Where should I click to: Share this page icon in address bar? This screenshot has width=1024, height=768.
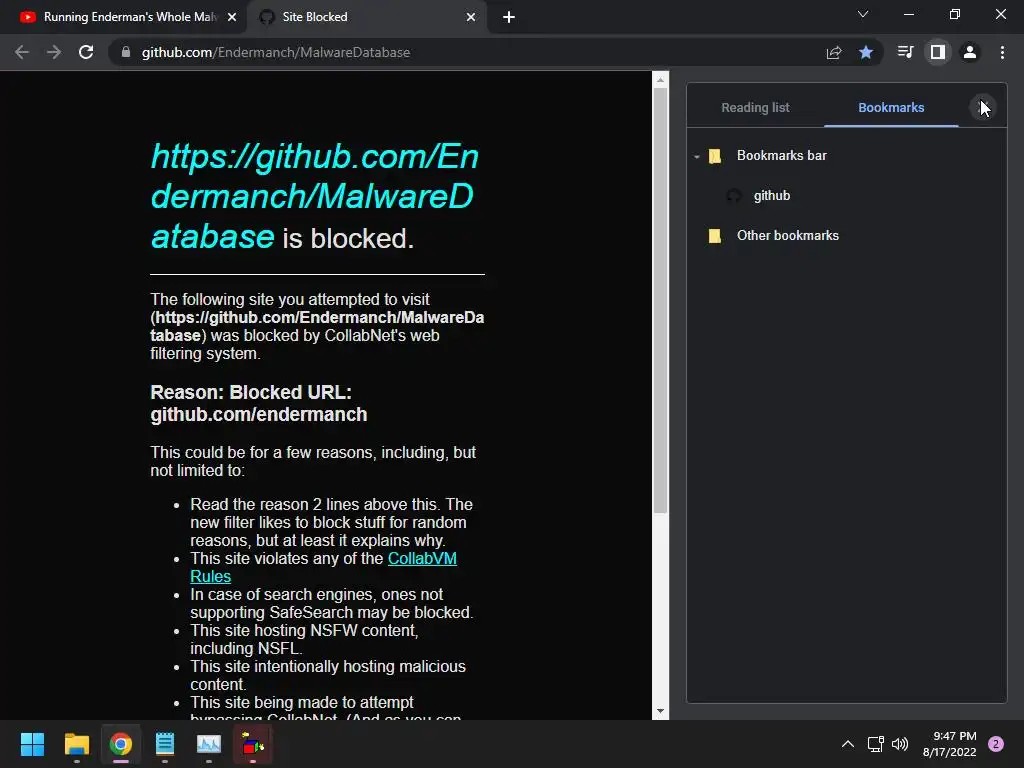click(834, 52)
